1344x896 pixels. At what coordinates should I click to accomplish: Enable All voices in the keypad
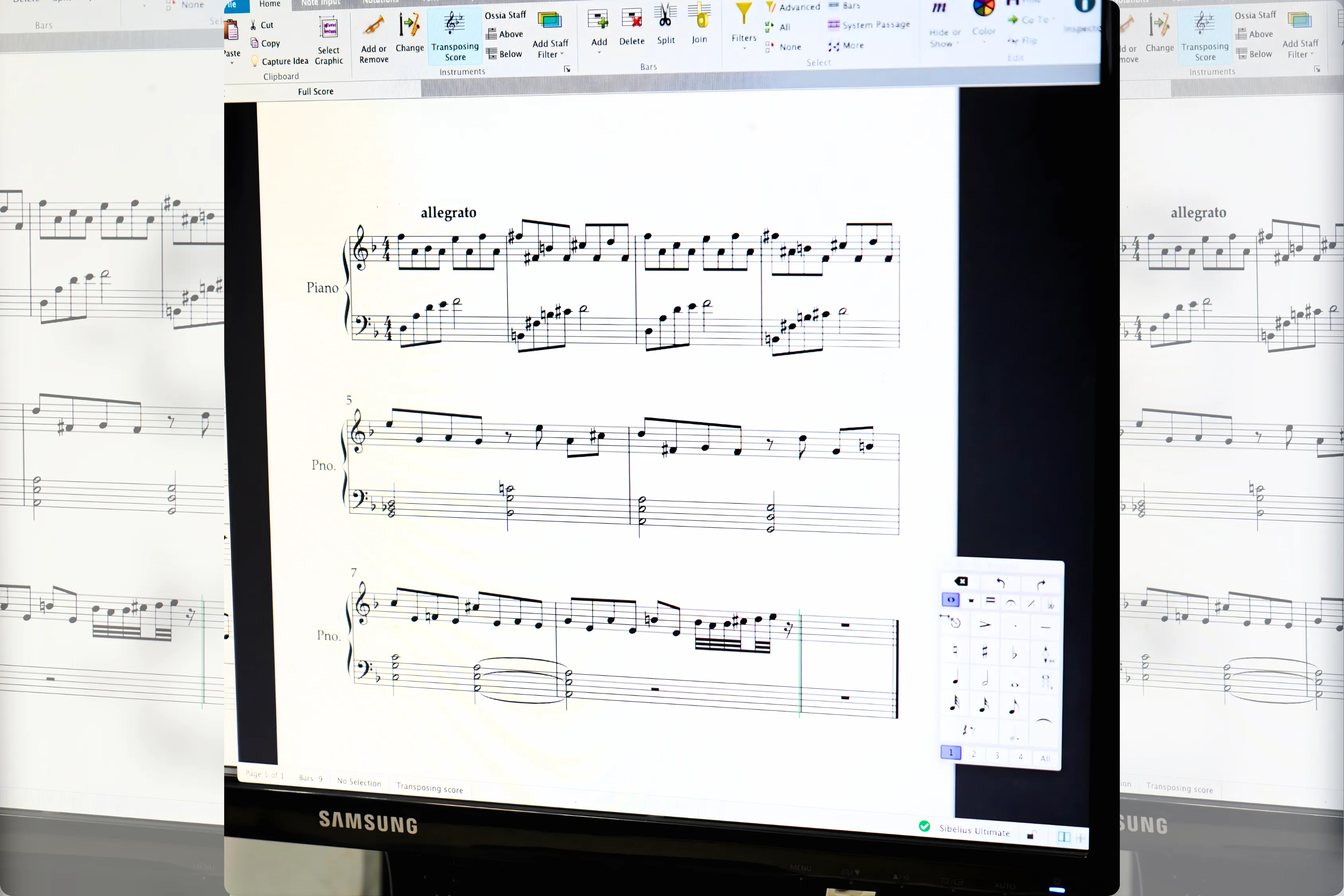pyautogui.click(x=1045, y=758)
